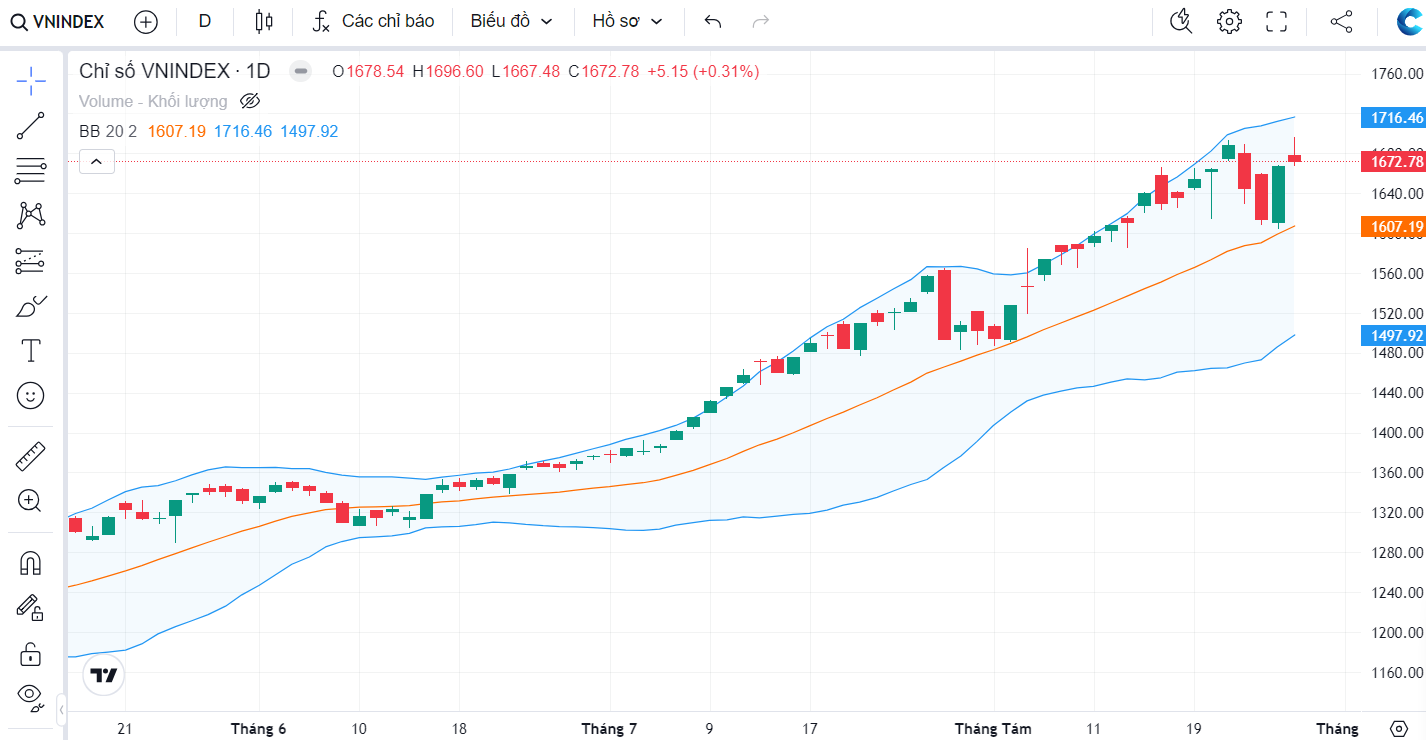Click the 1400.00 price axis label

pyautogui.click(x=1397, y=433)
